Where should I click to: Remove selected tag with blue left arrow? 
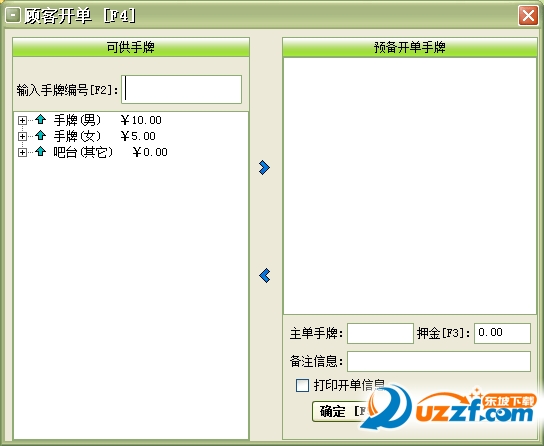(264, 276)
